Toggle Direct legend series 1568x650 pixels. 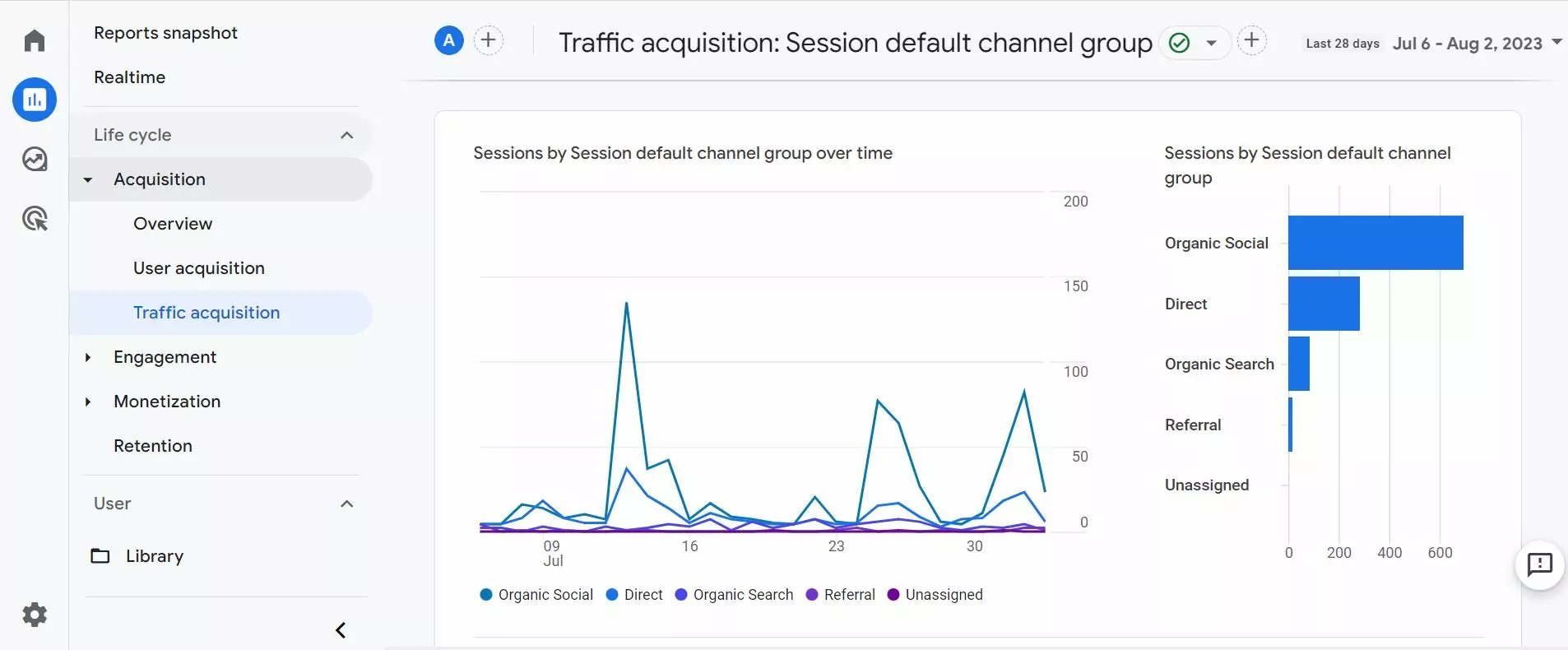coord(634,595)
